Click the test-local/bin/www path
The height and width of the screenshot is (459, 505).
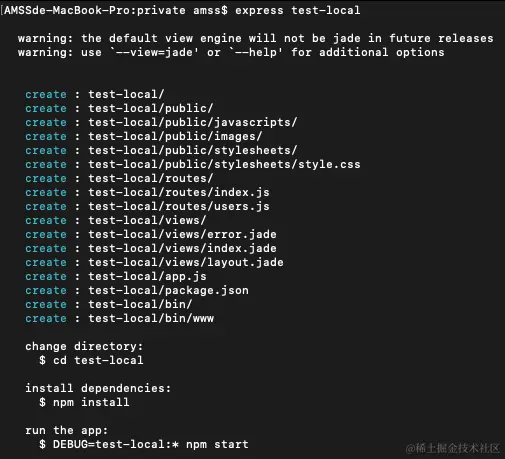(151, 318)
